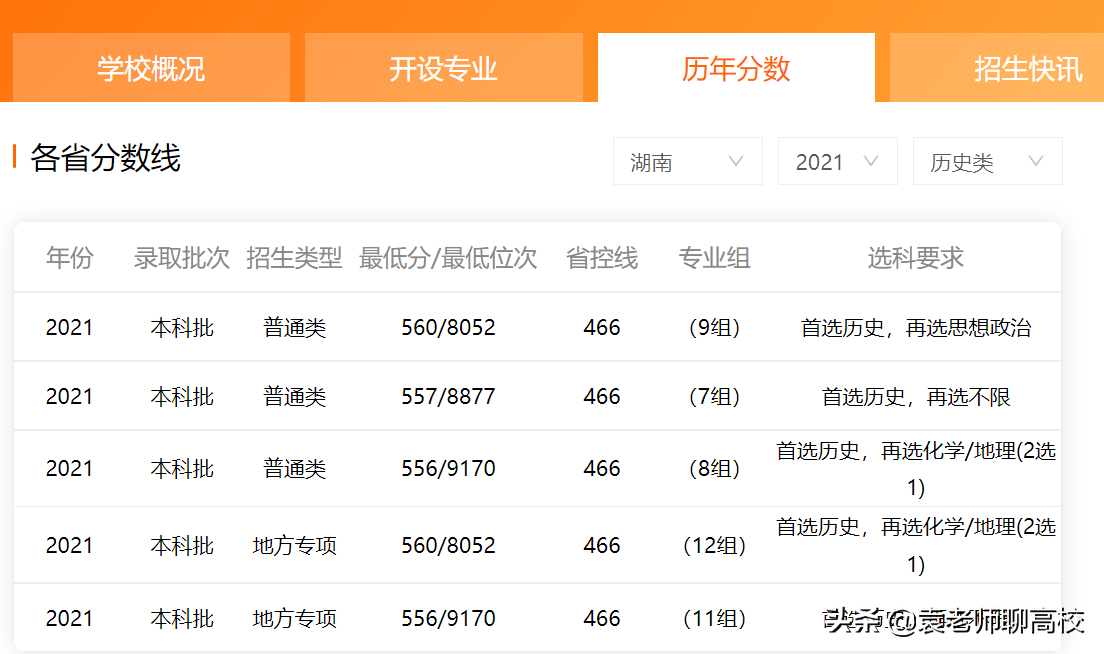Screen dimensions: 1104x654
Task: Click score 560/8052 in the first row
Action: (447, 327)
